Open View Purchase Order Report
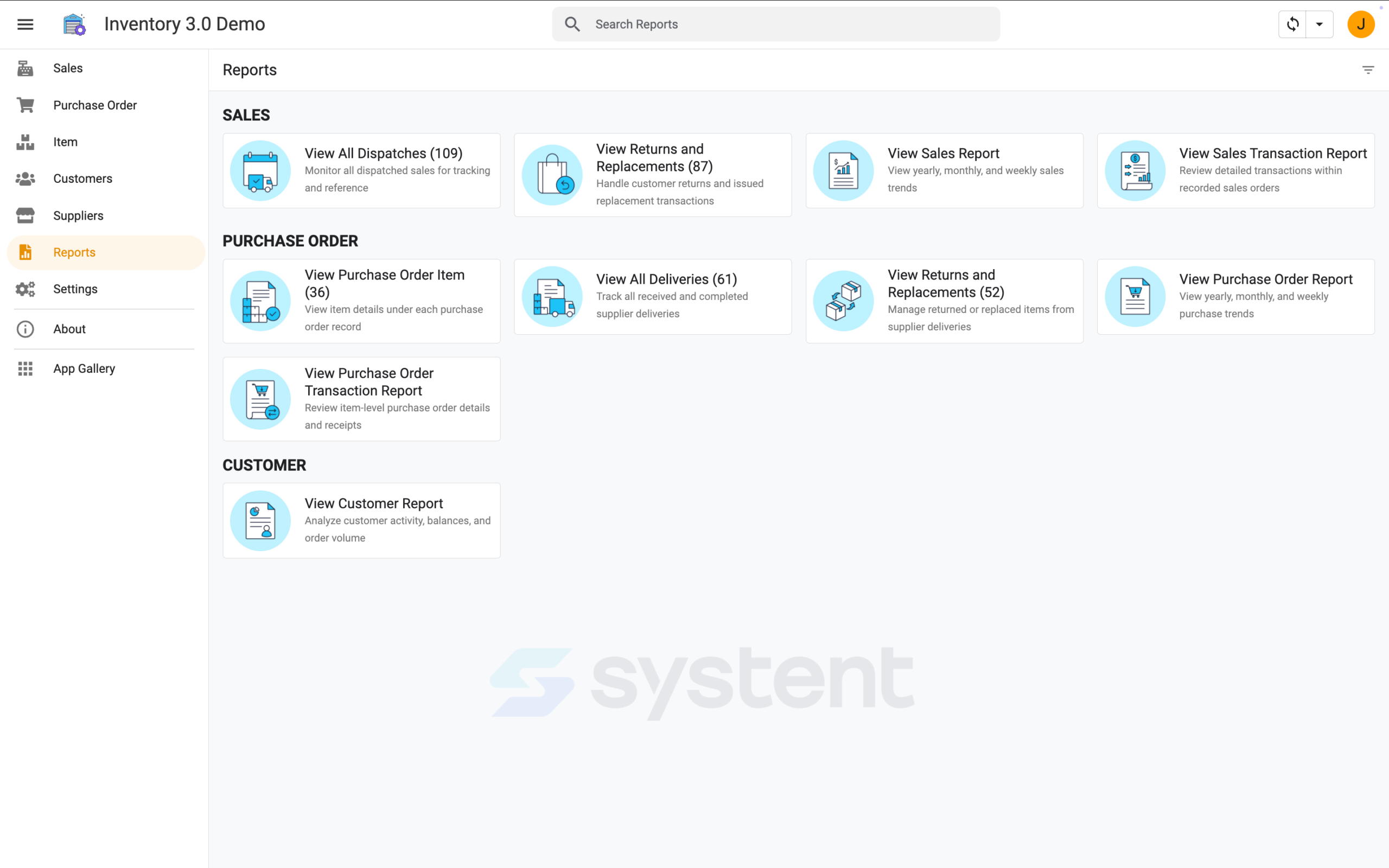The image size is (1389, 868). click(1236, 296)
